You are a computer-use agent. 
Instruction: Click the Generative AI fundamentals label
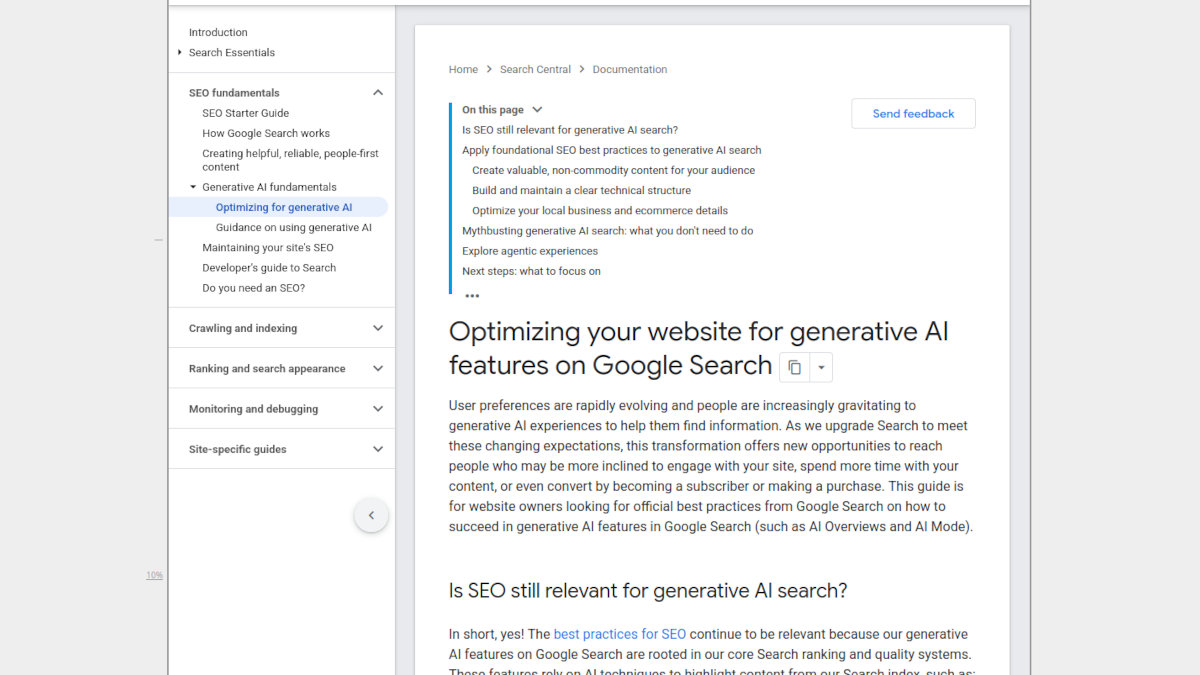[269, 187]
